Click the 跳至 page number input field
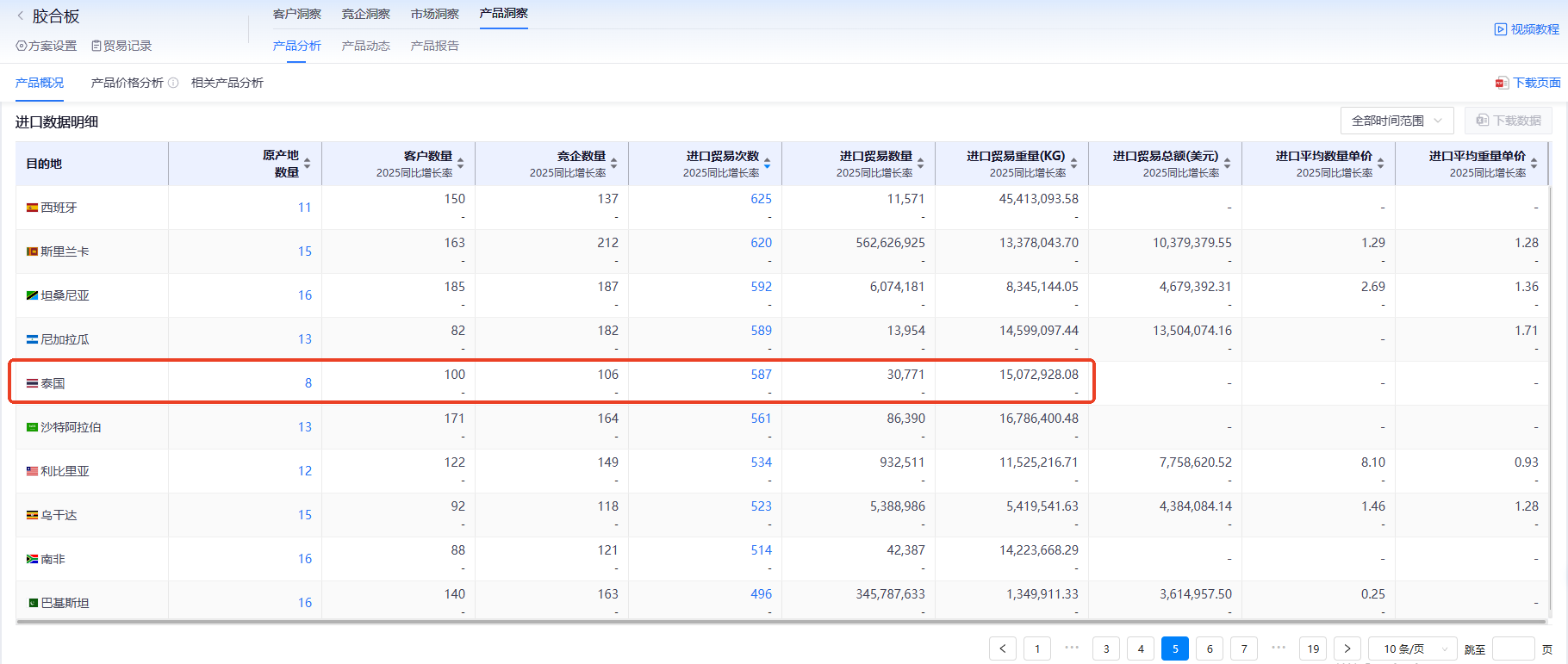1568x664 pixels. tap(1513, 648)
